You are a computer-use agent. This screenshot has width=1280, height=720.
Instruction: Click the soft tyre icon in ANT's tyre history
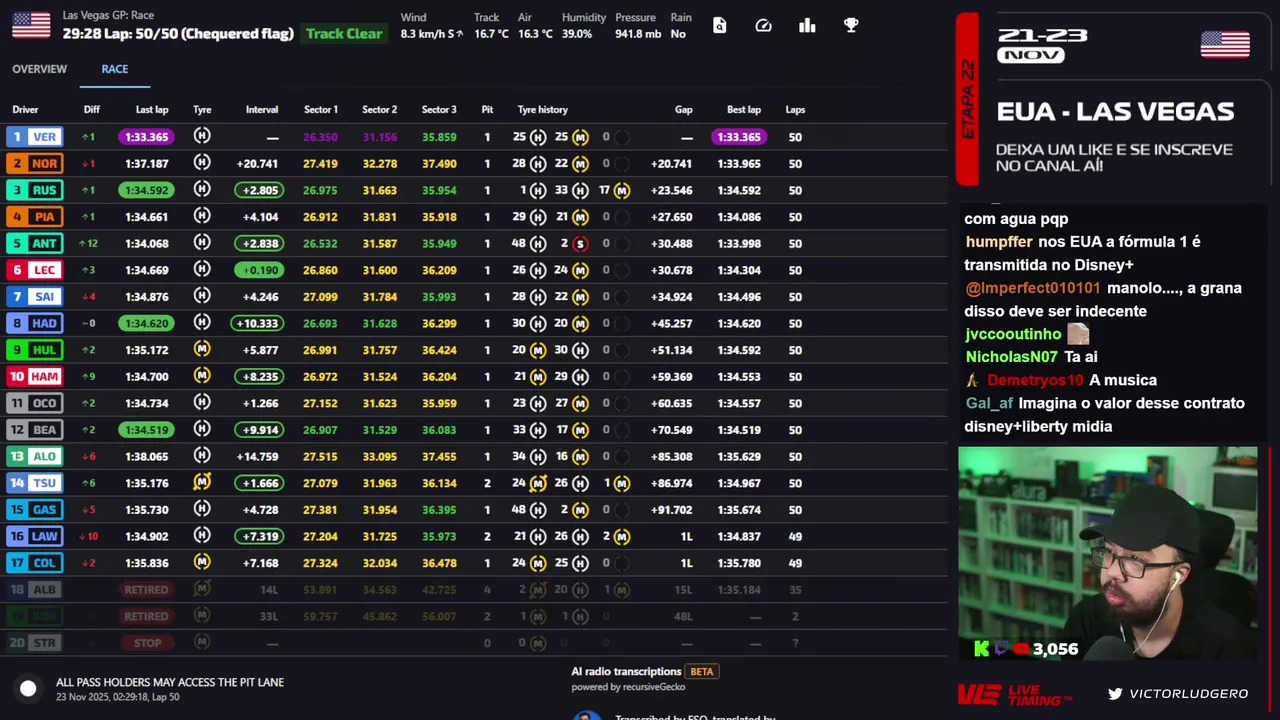coord(580,243)
